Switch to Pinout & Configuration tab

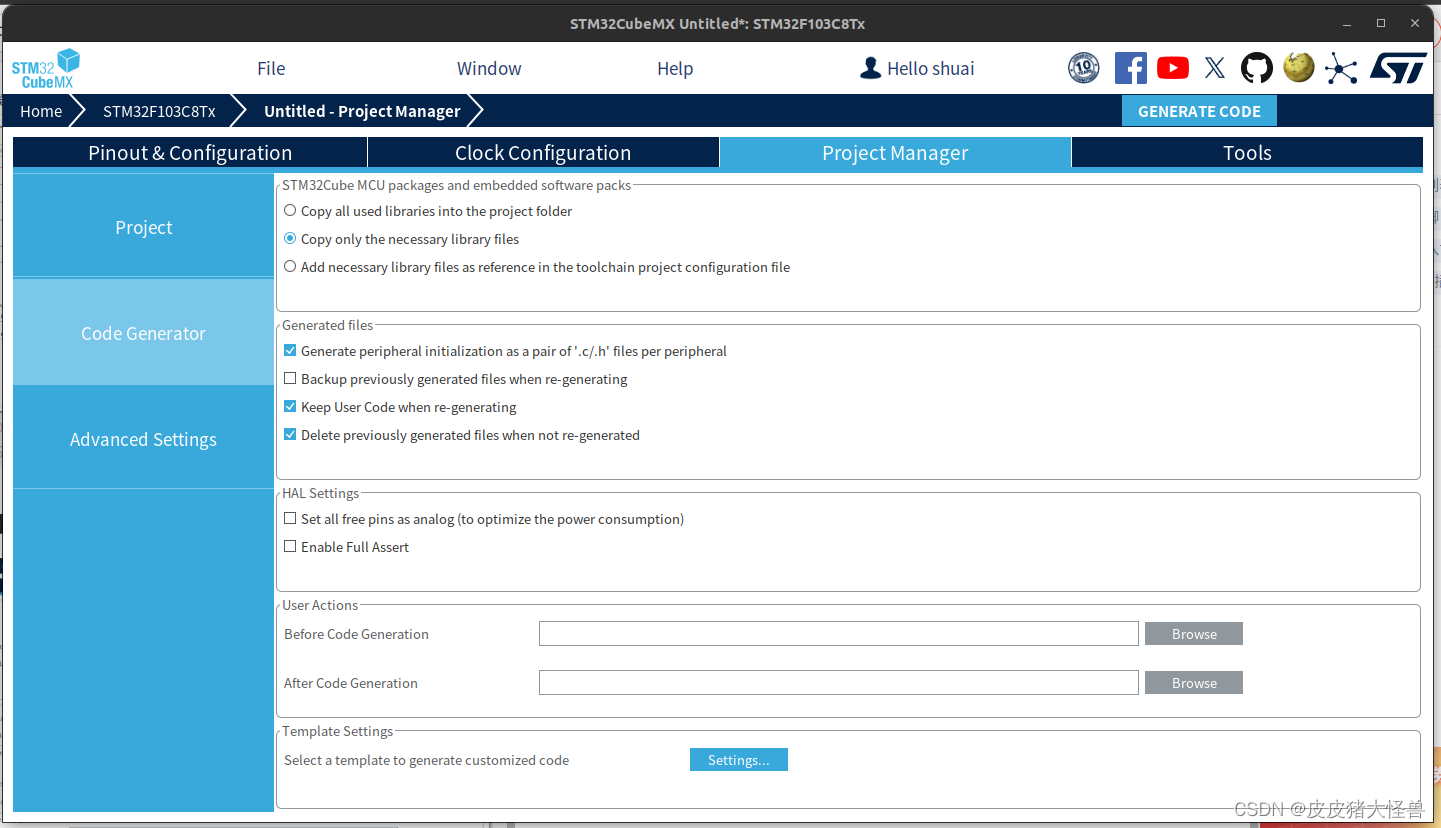pos(190,153)
